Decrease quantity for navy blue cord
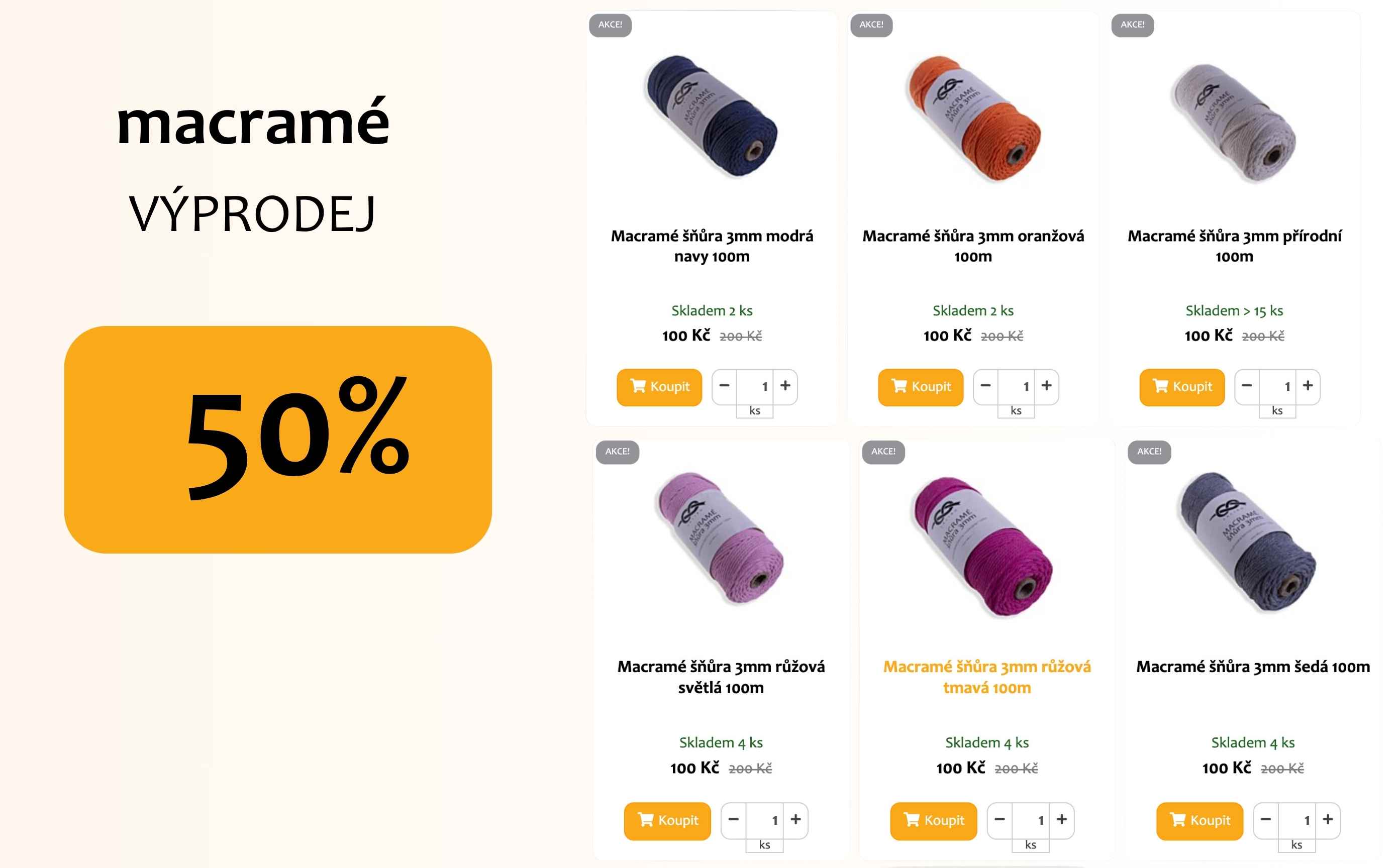1399x868 pixels. 724,386
